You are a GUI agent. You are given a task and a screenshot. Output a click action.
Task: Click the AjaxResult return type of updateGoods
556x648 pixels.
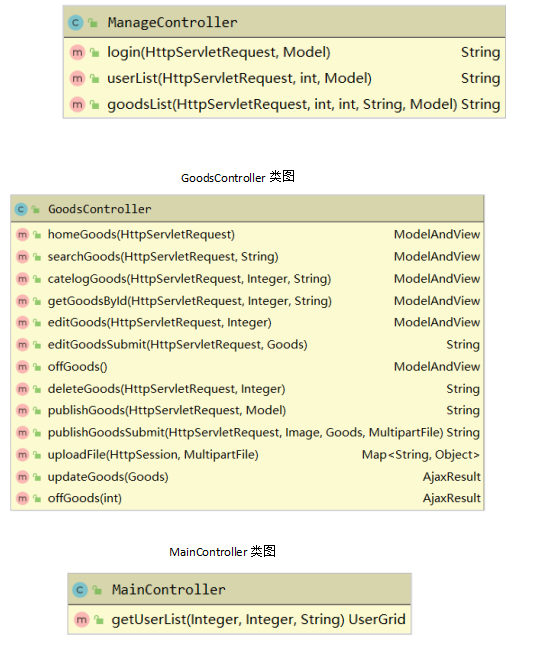point(451,477)
